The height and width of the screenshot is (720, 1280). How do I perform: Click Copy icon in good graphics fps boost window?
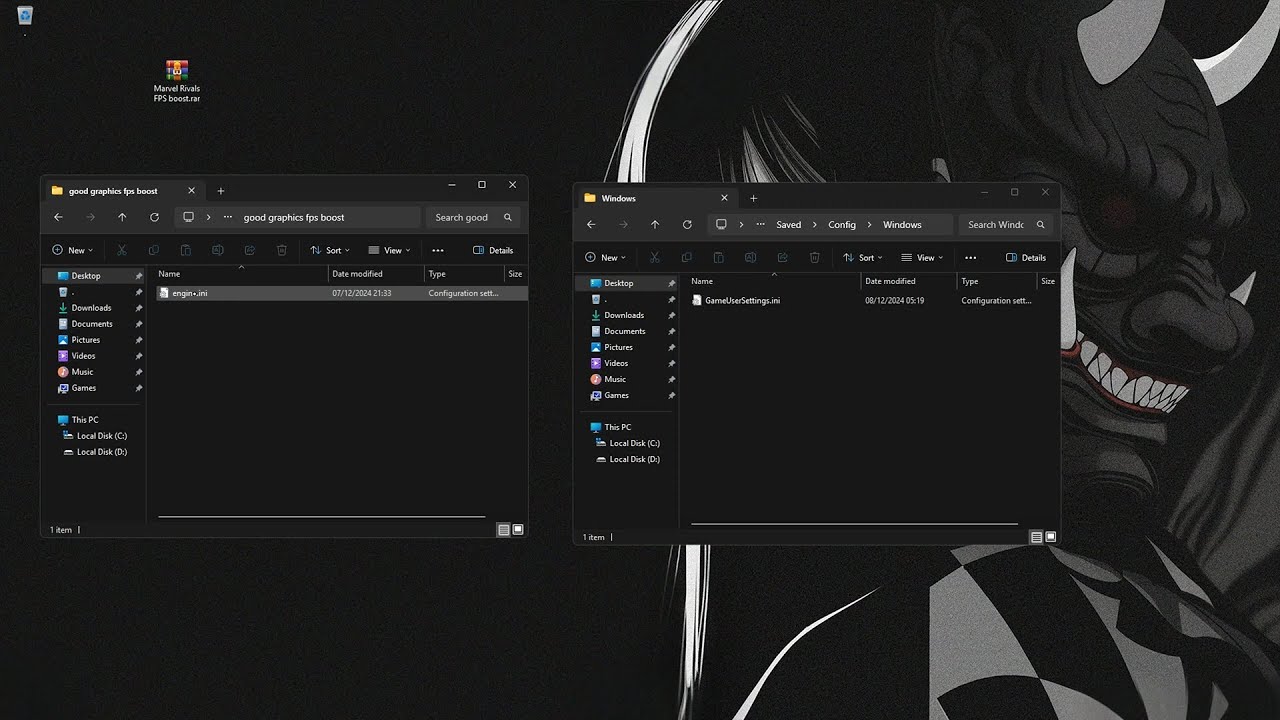coord(154,250)
